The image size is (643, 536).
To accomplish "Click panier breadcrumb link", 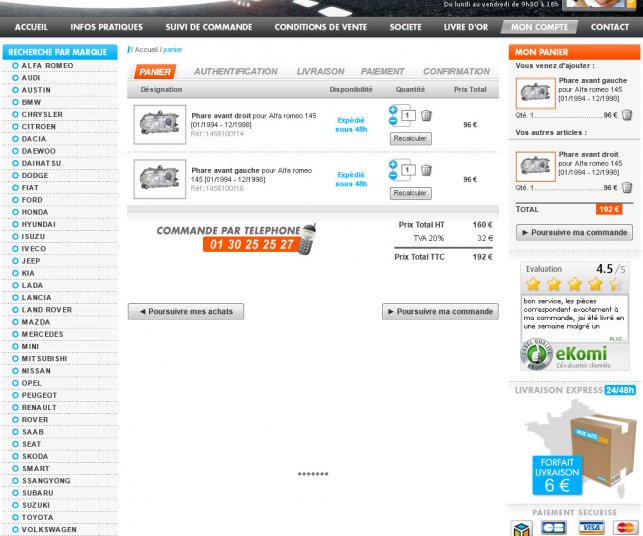I will click(173, 50).
